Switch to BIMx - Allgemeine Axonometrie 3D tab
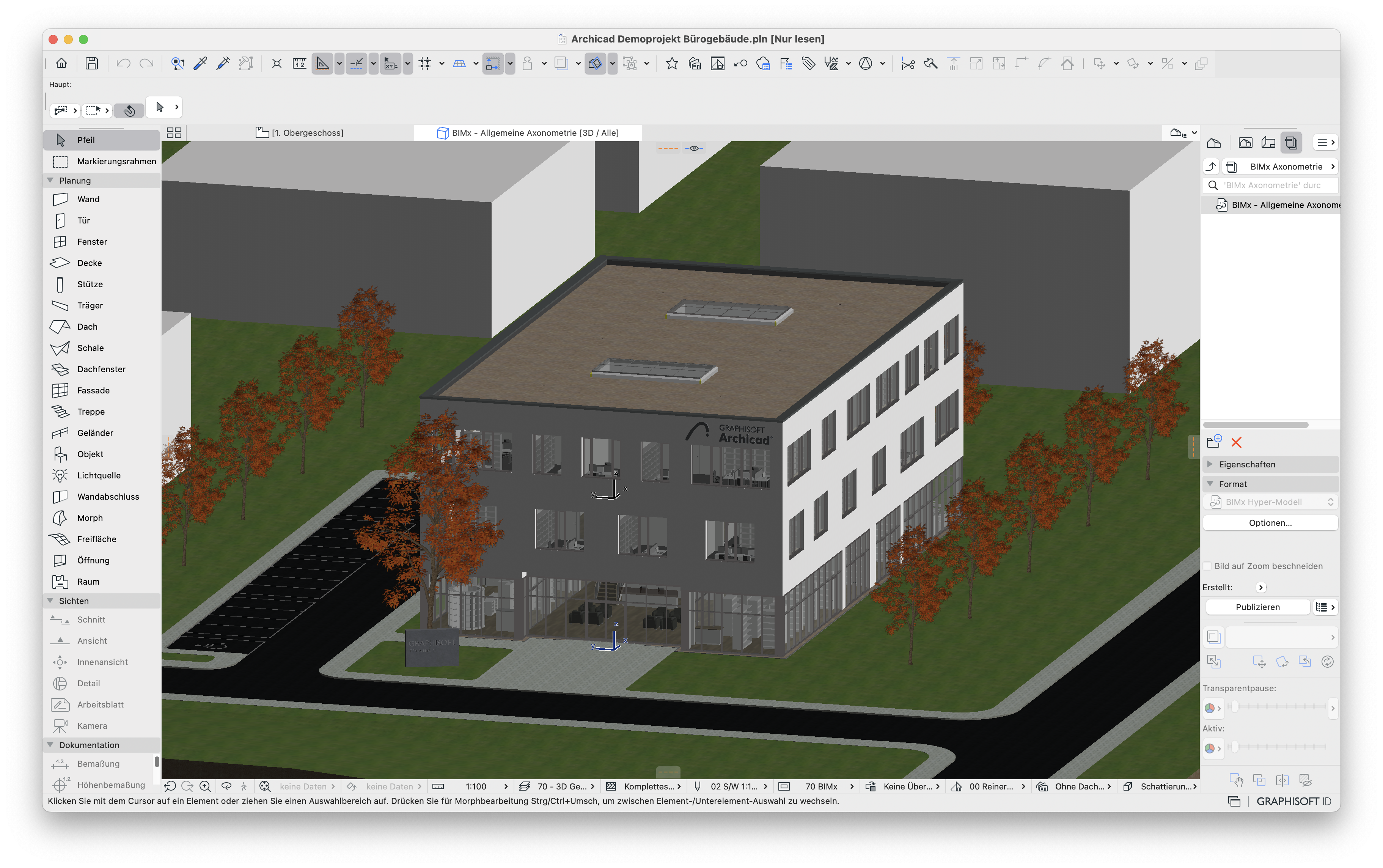 point(528,133)
